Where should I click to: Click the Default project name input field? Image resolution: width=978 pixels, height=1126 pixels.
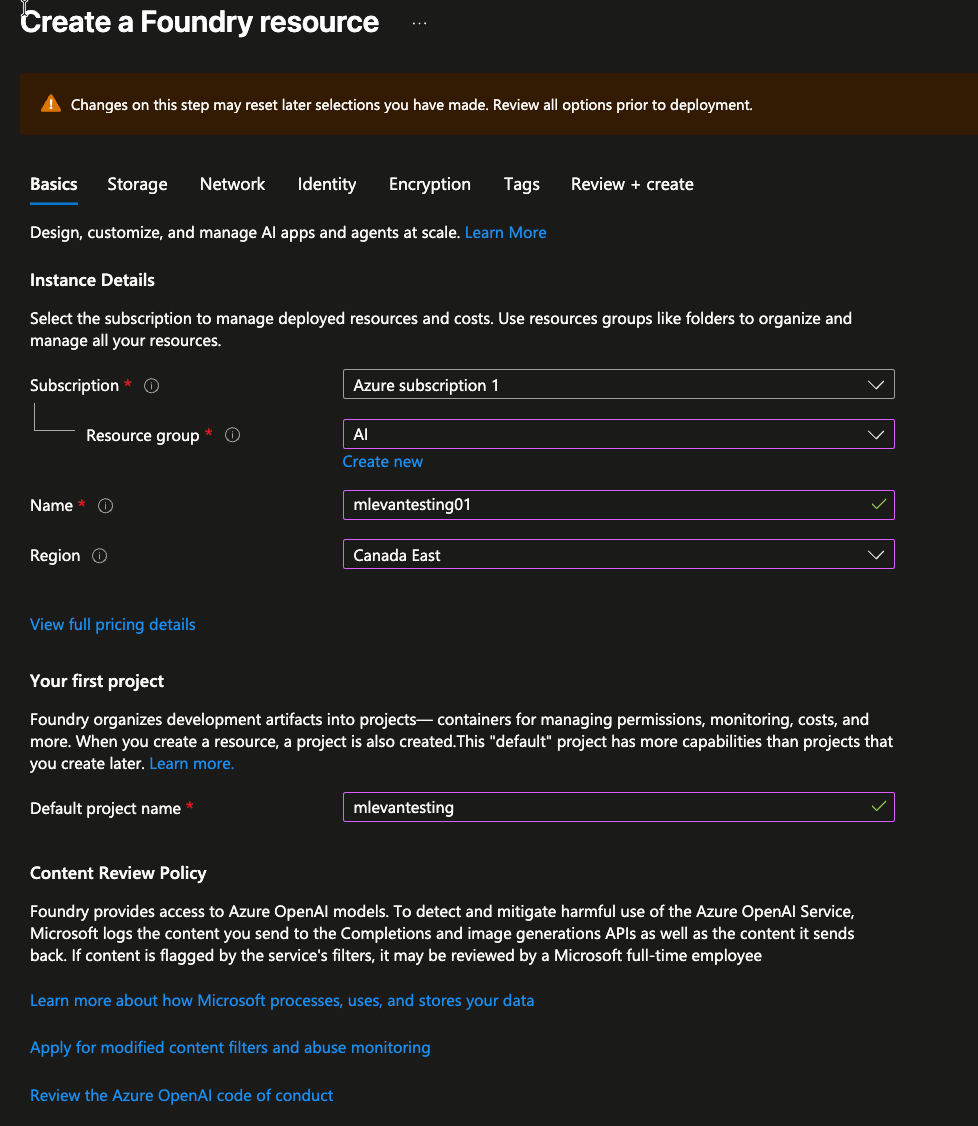coord(605,807)
